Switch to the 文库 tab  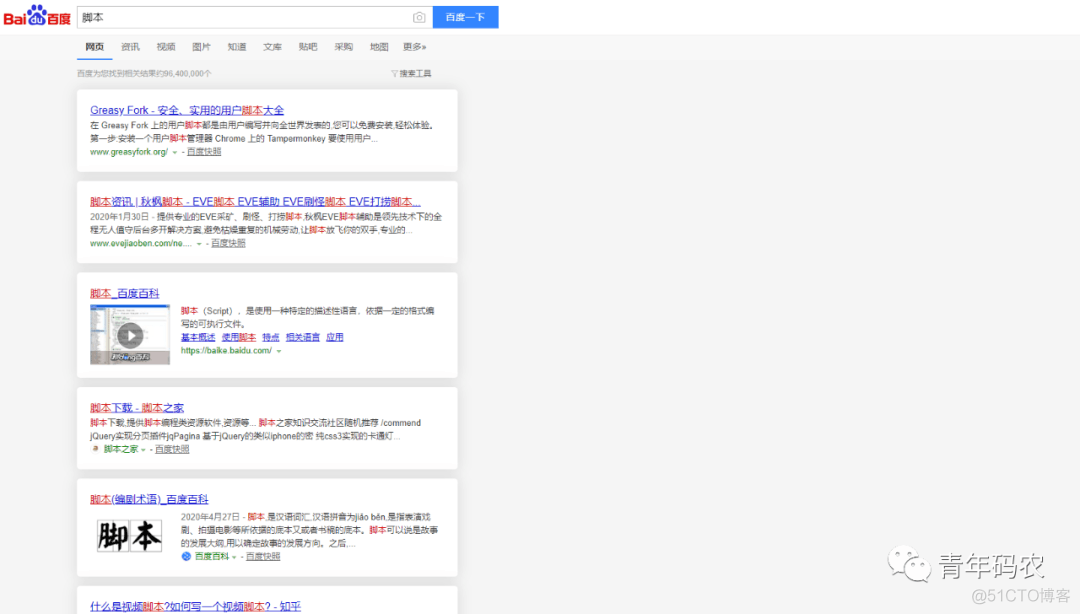[x=272, y=47]
